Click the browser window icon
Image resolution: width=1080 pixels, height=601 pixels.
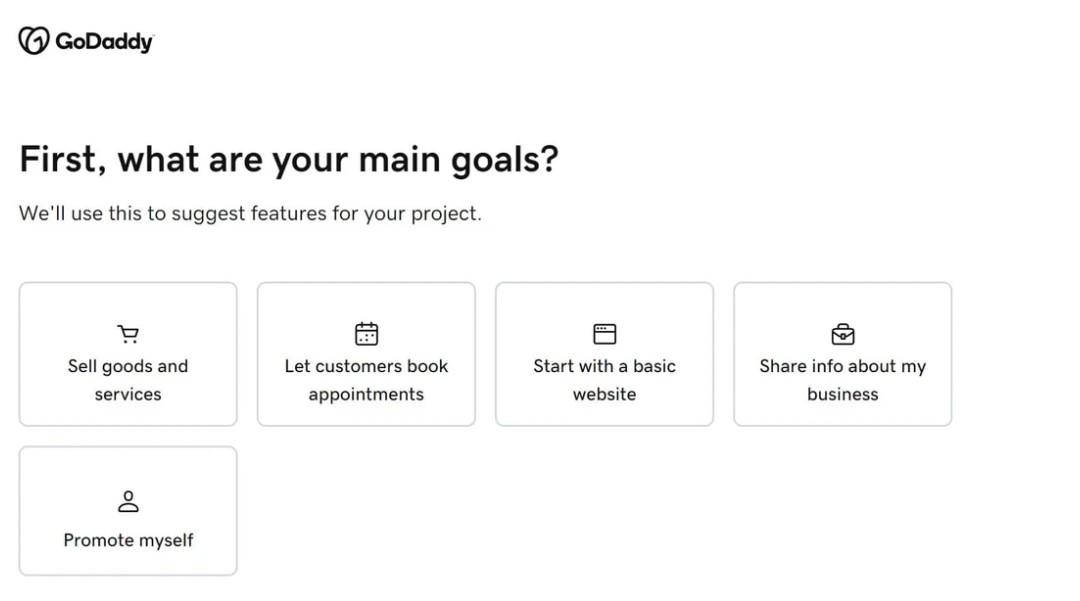coord(605,334)
